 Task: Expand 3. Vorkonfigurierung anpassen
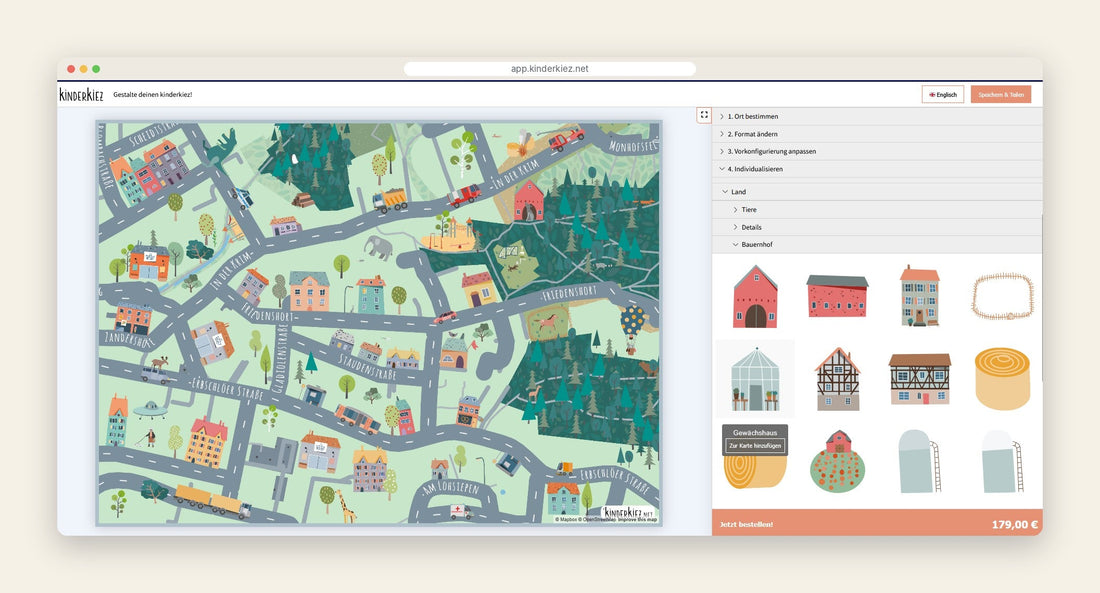coord(877,152)
